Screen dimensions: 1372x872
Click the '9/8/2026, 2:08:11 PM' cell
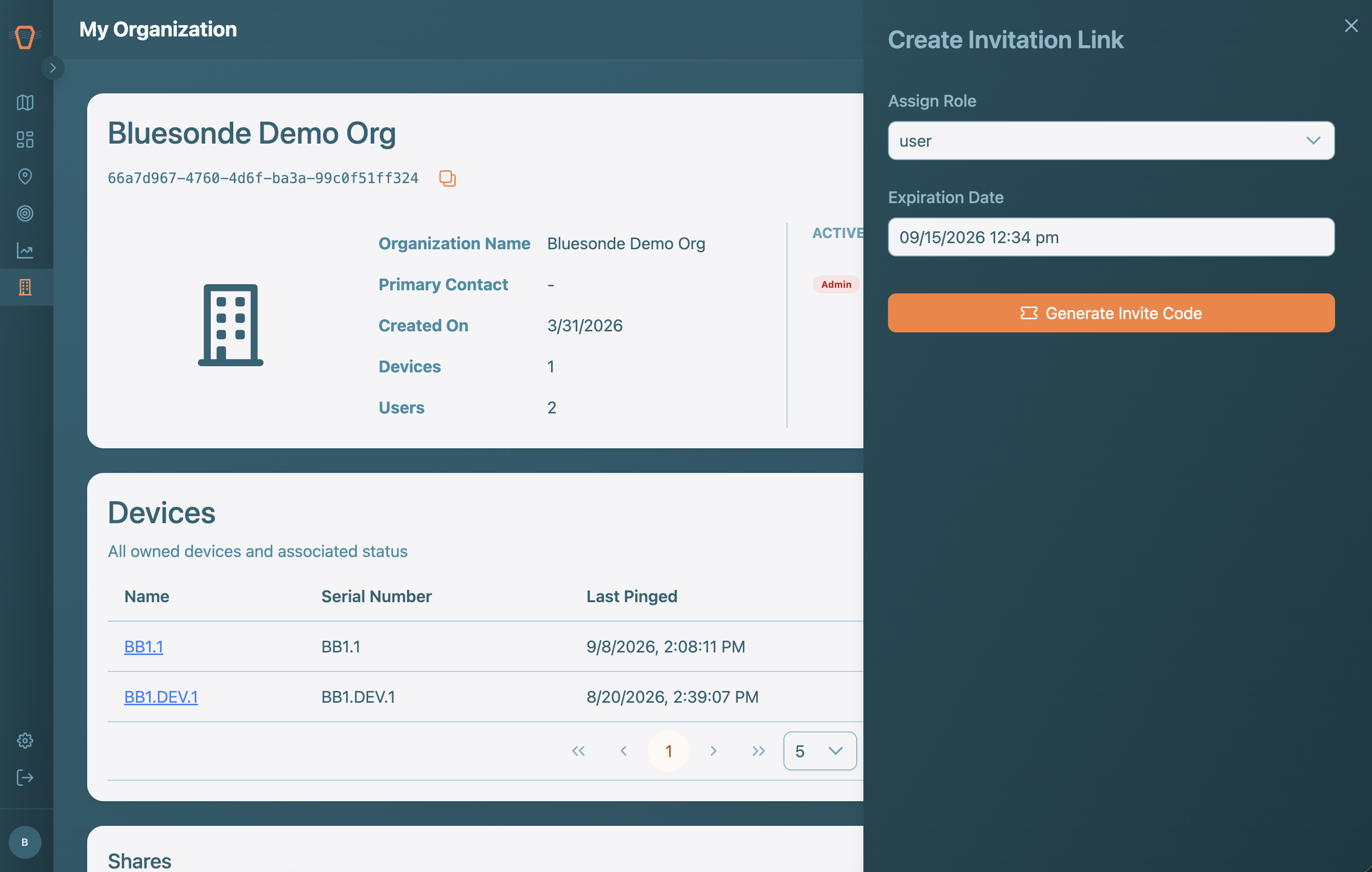(665, 646)
